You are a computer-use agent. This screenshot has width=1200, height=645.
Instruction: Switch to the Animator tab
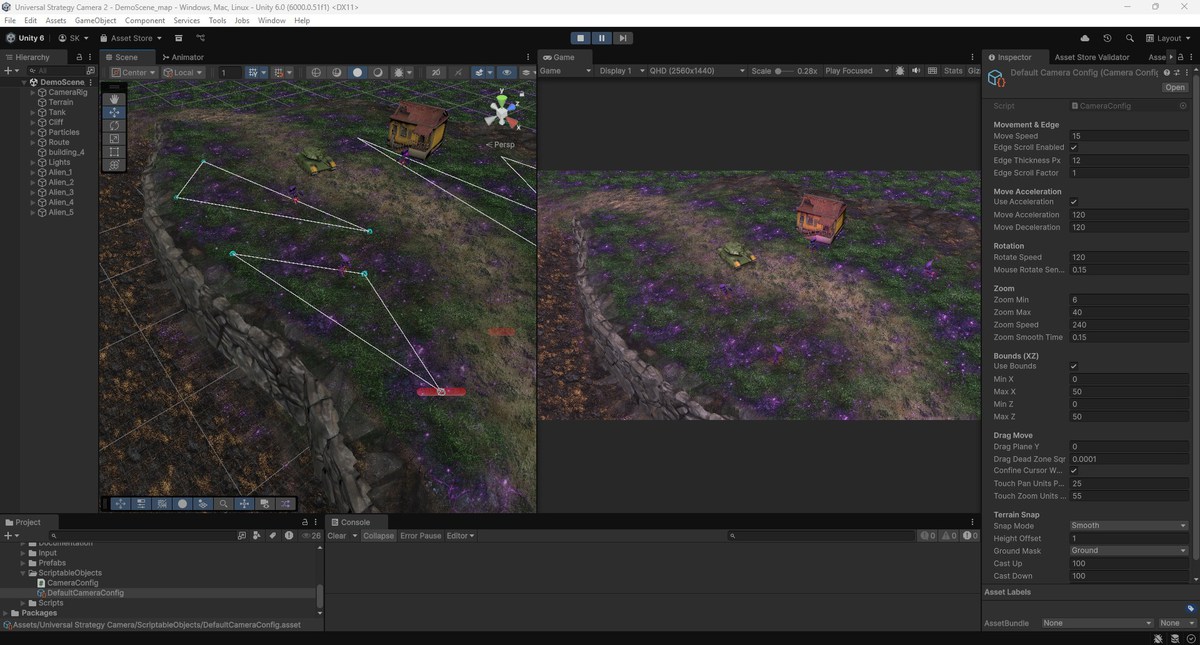coord(182,57)
